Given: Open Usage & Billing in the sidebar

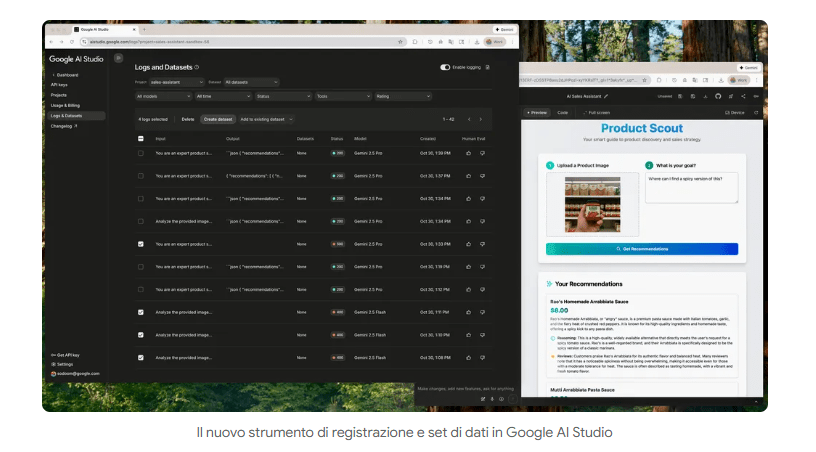Looking at the screenshot, I should pyautogui.click(x=65, y=106).
